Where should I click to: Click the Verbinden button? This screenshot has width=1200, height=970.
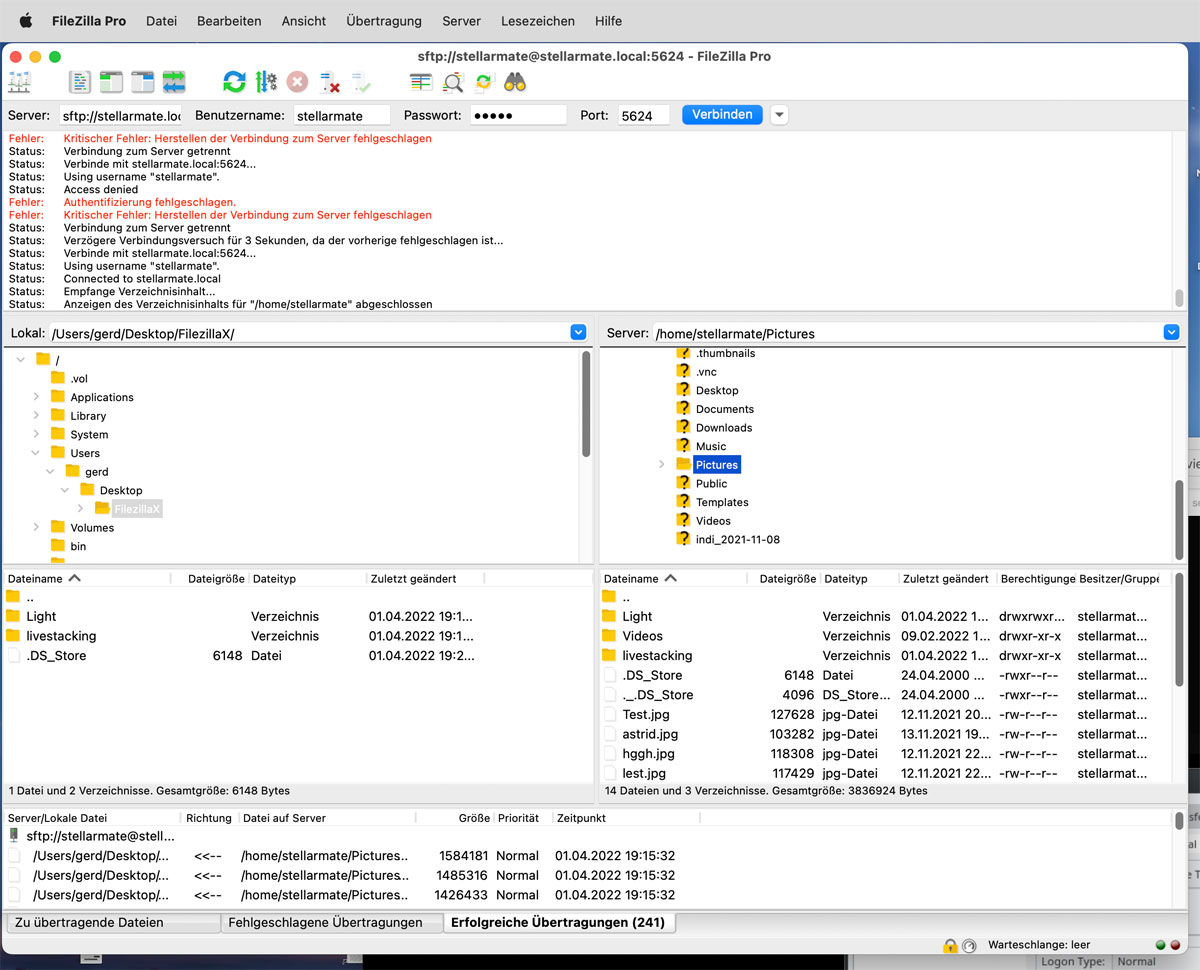tap(722, 115)
